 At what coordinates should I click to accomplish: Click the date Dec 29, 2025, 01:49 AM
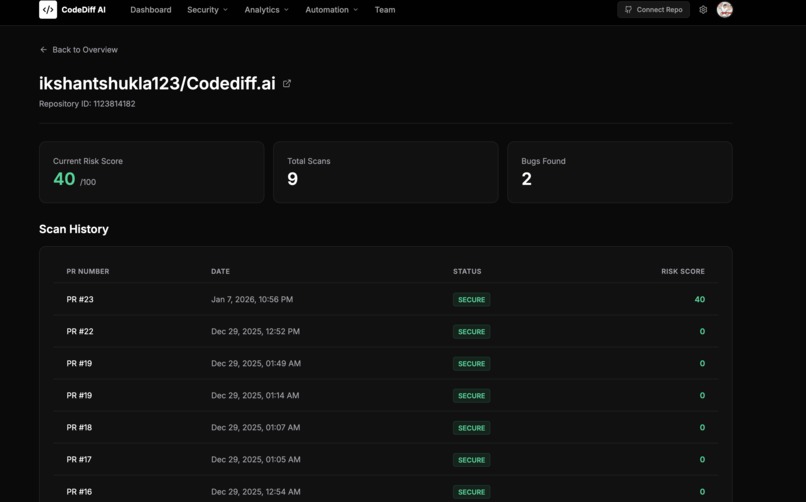pos(256,363)
